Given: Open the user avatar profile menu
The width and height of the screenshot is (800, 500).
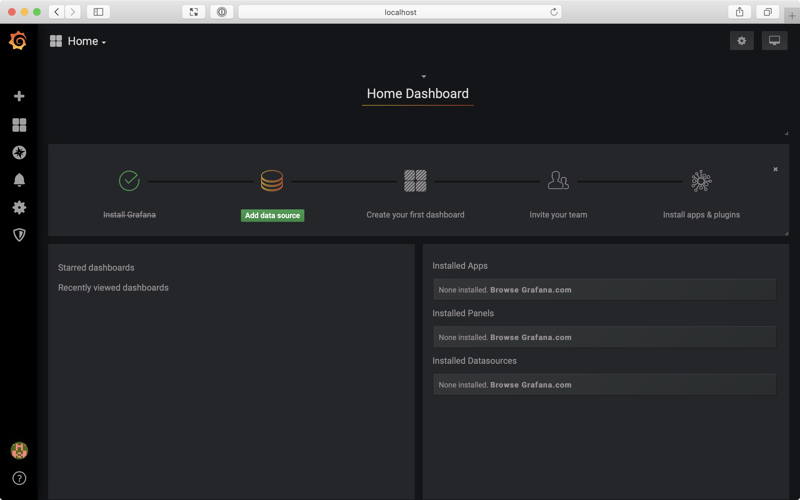Looking at the screenshot, I should coord(19,450).
